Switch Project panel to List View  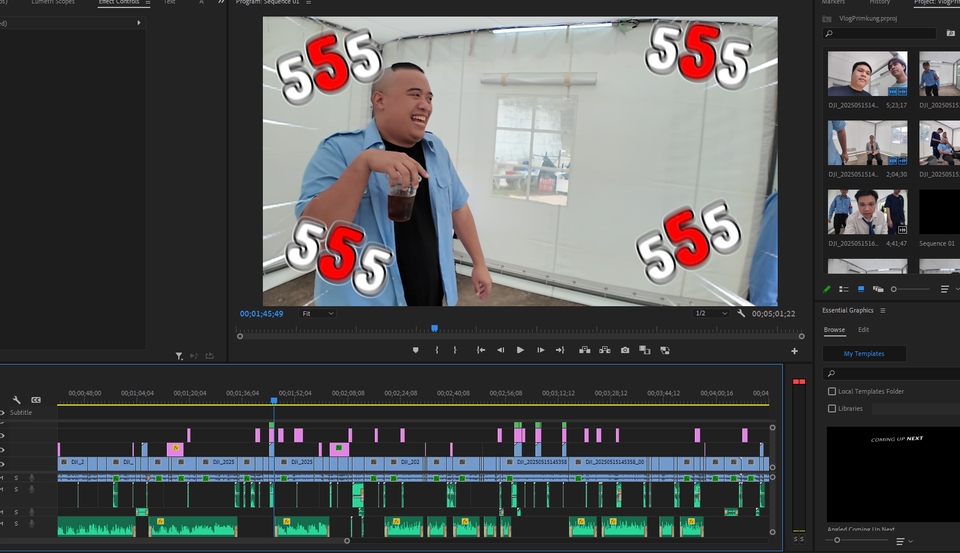click(x=843, y=289)
